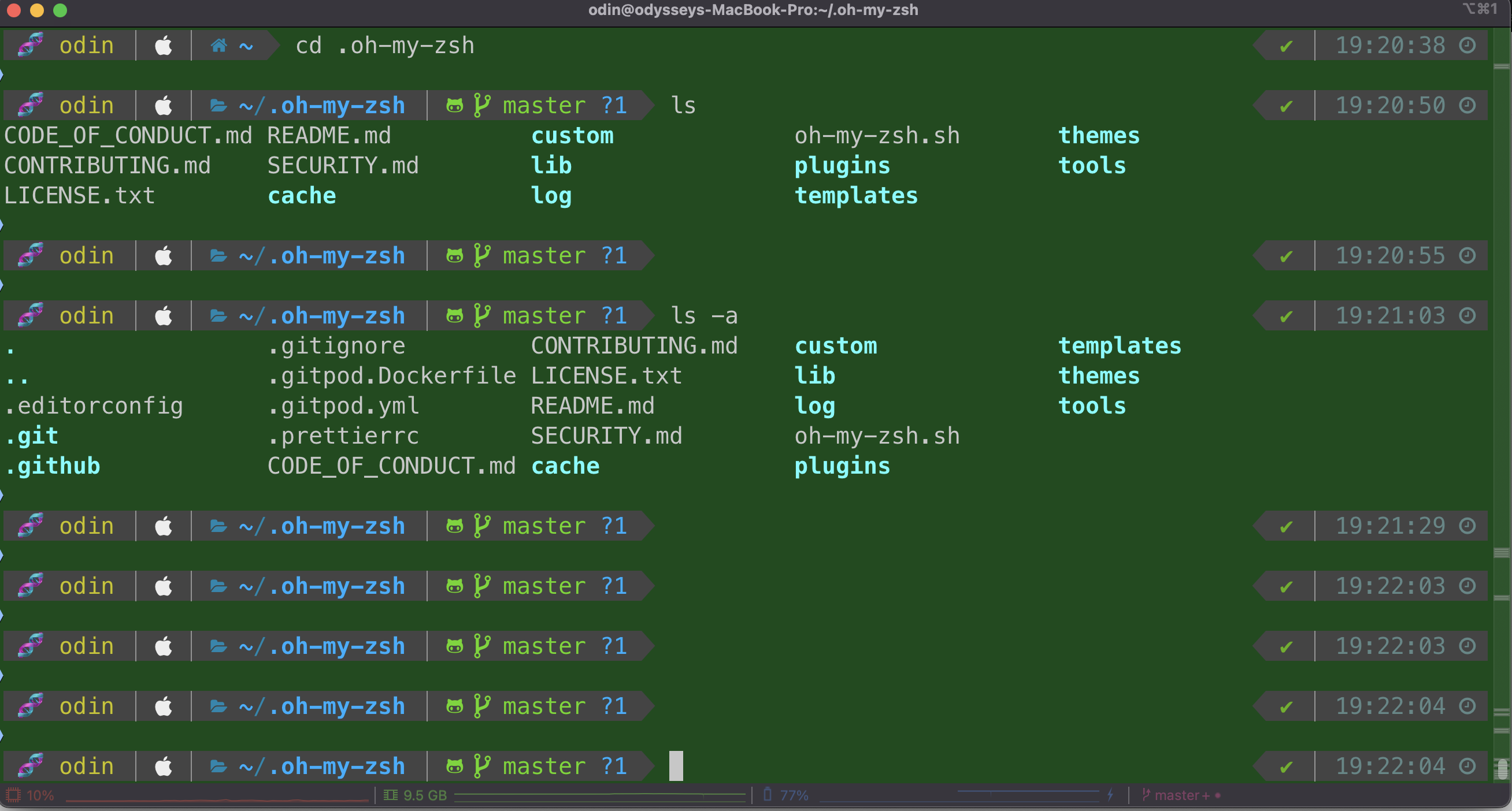Screen dimensions: 1512x811
Task: Click the GitHub cat icon on the 19:20:50 prompt
Action: (454, 106)
